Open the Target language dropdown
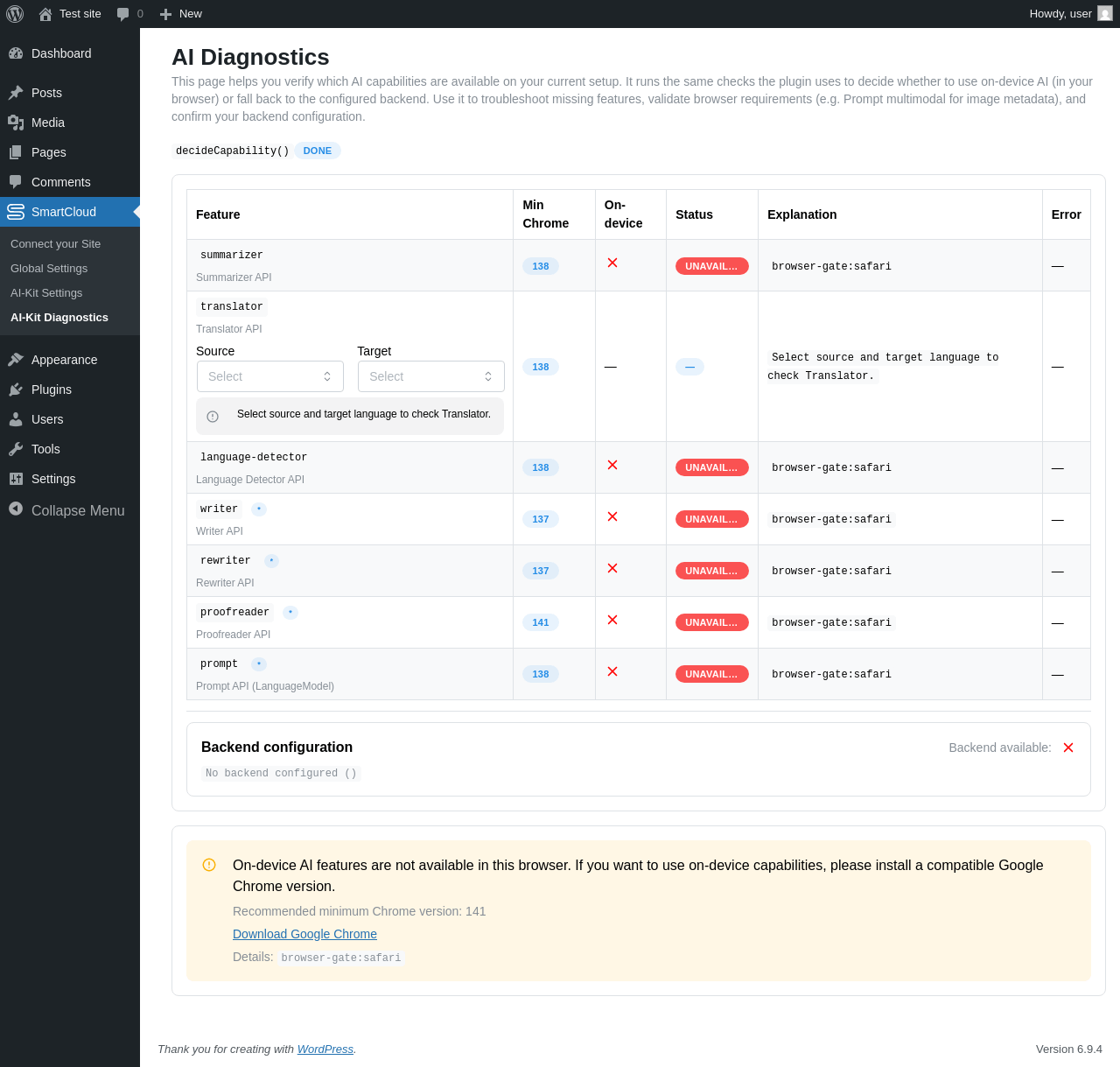The height and width of the screenshot is (1067, 1120). [430, 376]
